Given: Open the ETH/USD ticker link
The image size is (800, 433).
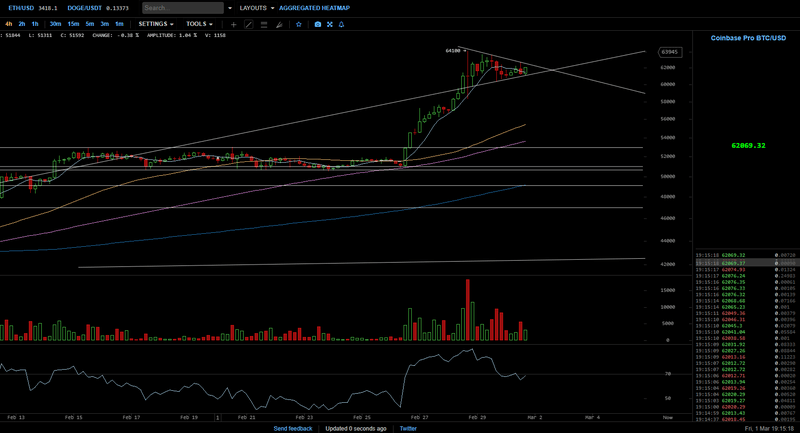Looking at the screenshot, I should tap(19, 8).
